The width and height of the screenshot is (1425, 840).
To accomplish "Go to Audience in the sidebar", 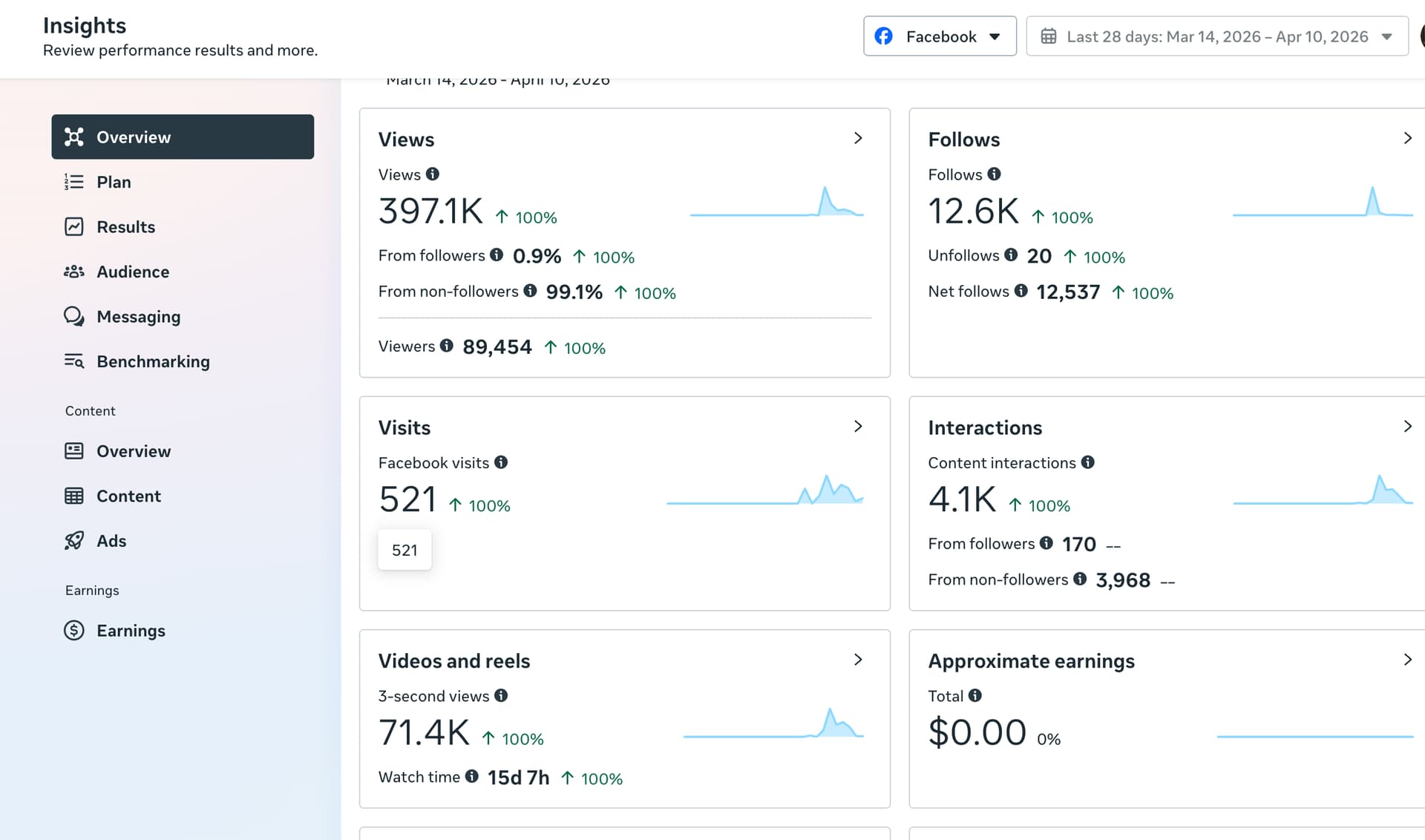I will 133,272.
